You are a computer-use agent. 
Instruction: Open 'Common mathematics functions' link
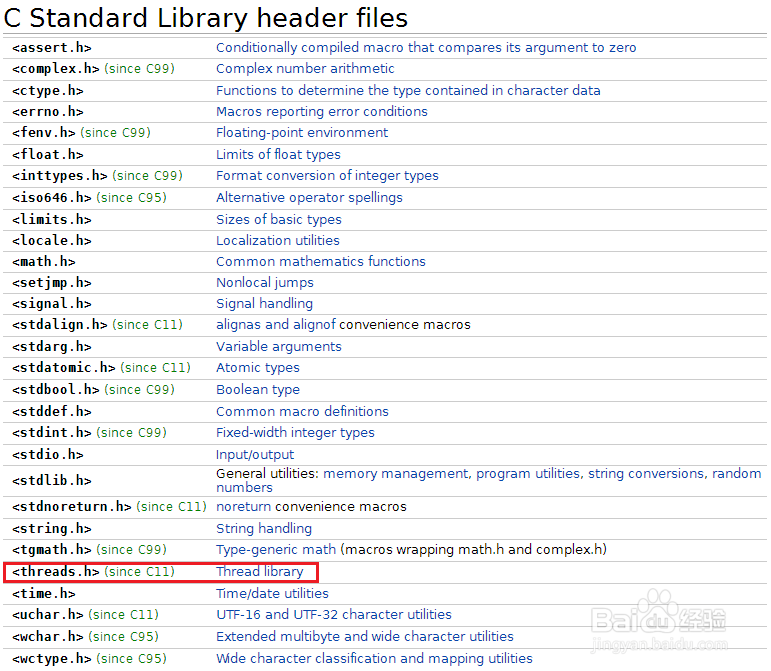tap(321, 262)
